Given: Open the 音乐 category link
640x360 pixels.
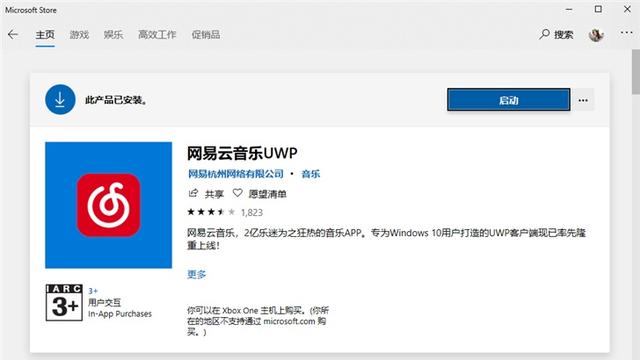Looking at the screenshot, I should tap(311, 174).
